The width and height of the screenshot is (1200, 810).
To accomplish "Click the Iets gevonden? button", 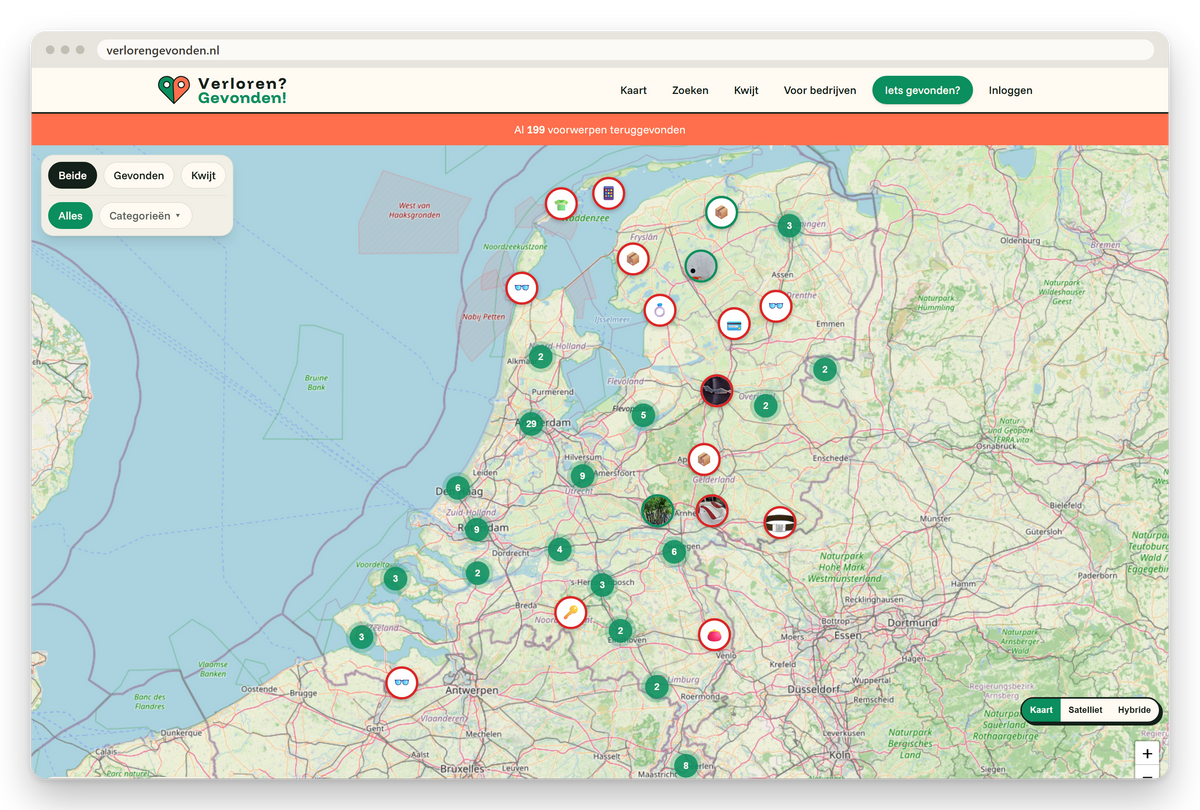I will pos(922,90).
